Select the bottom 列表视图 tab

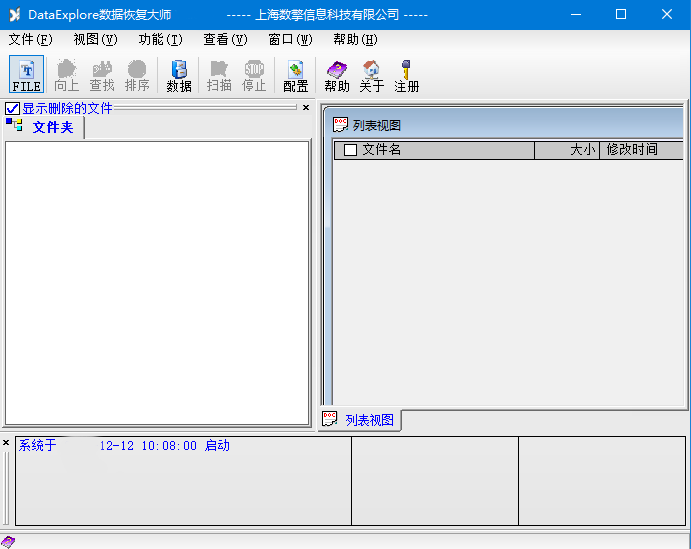tap(359, 420)
